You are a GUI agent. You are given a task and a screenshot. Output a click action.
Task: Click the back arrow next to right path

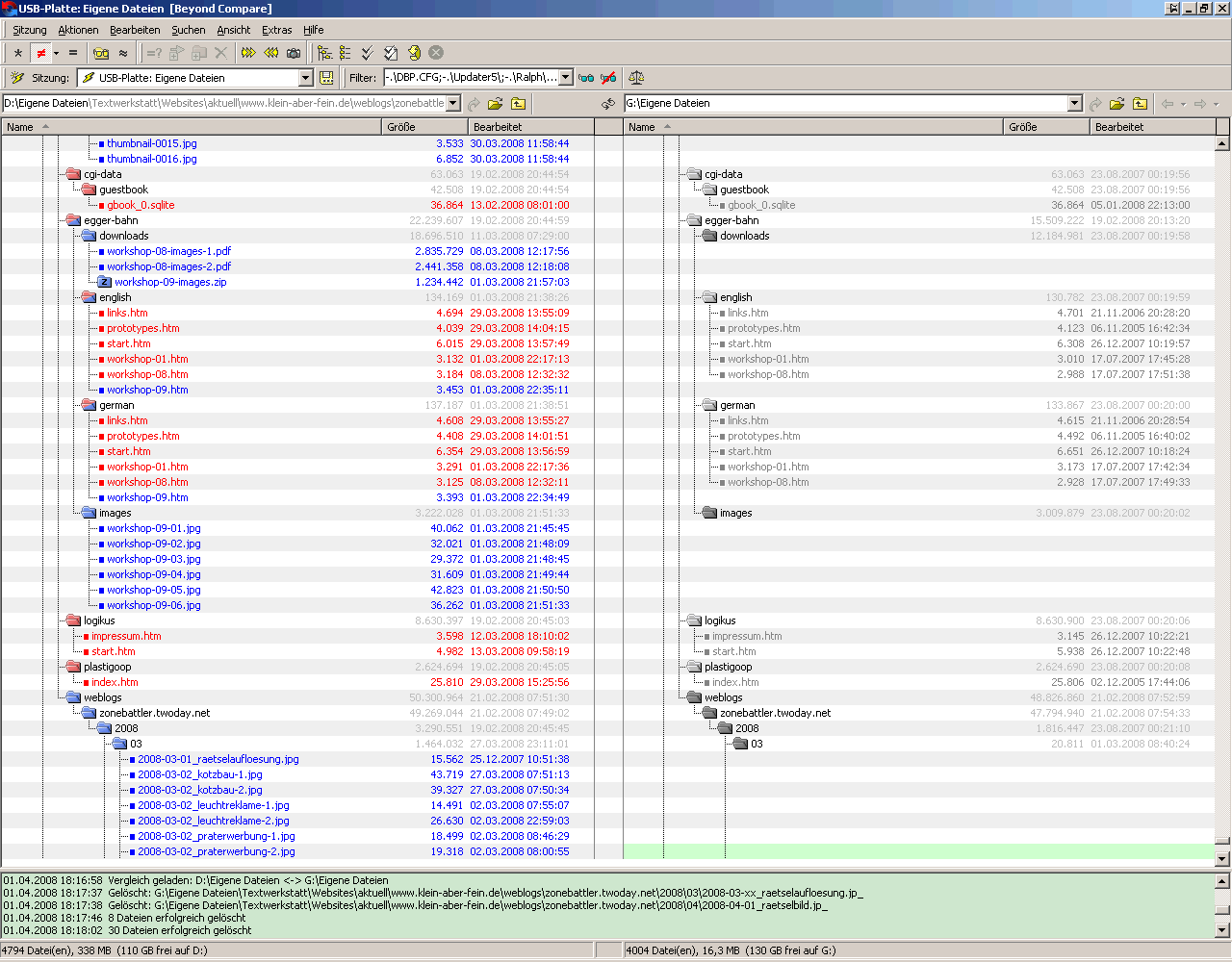1168,103
